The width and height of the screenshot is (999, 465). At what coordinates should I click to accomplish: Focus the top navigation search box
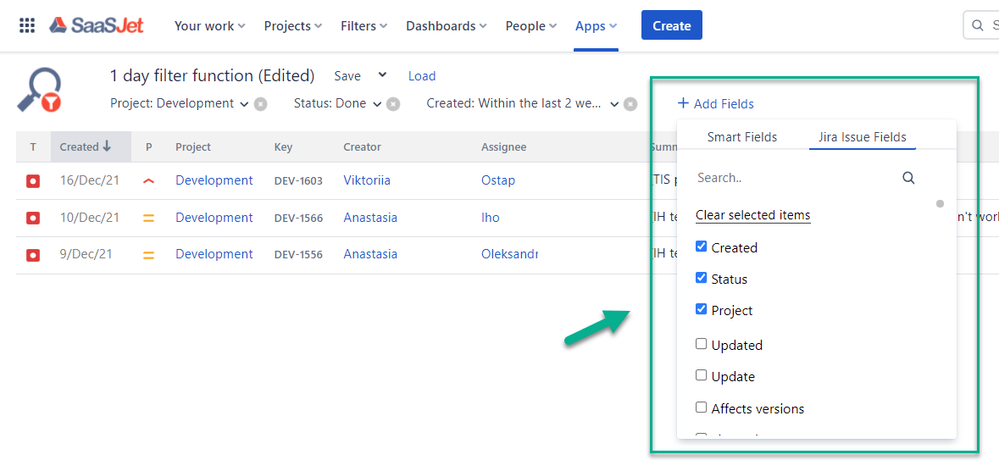981,25
